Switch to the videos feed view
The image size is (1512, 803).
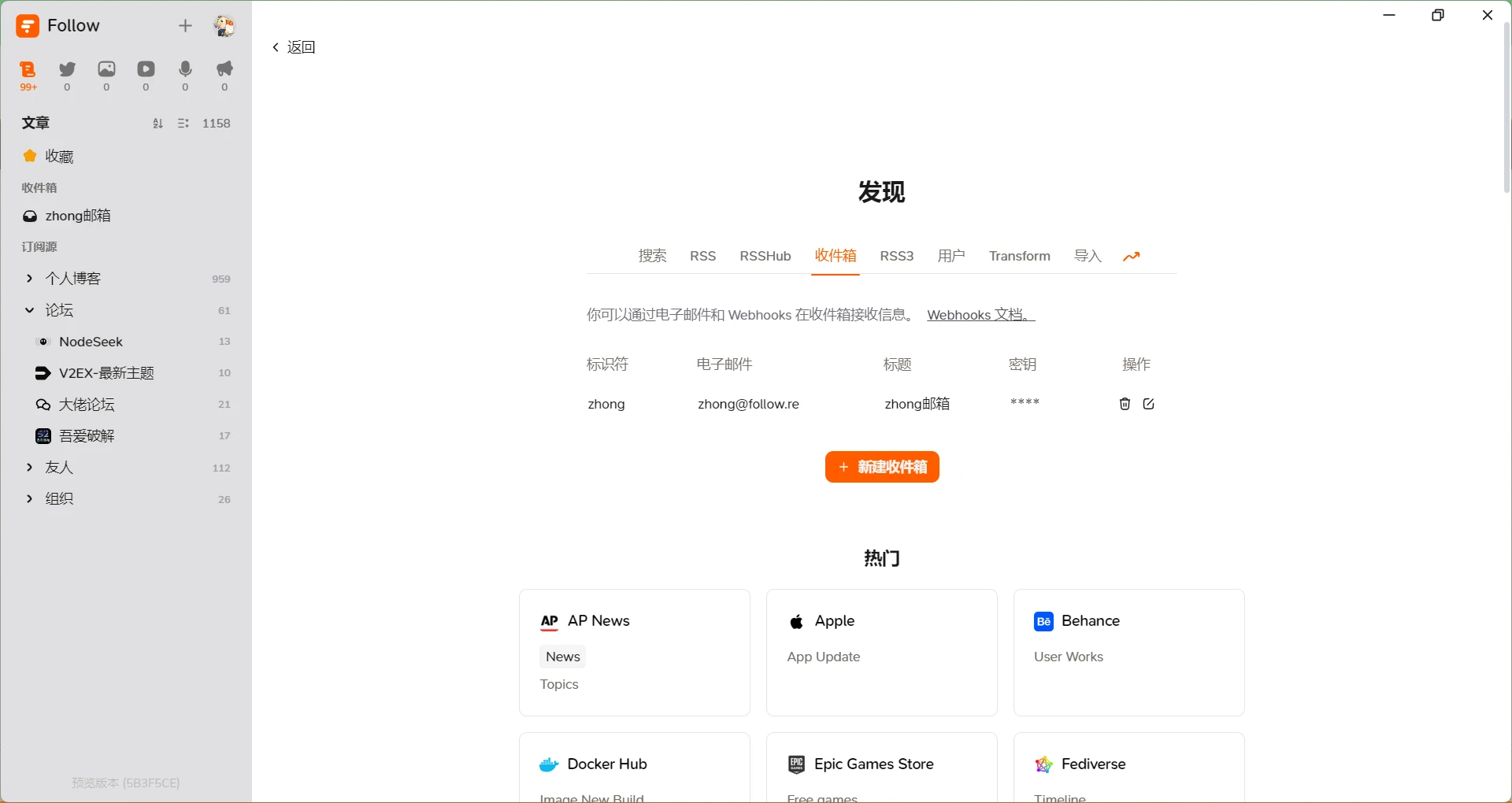click(x=146, y=70)
